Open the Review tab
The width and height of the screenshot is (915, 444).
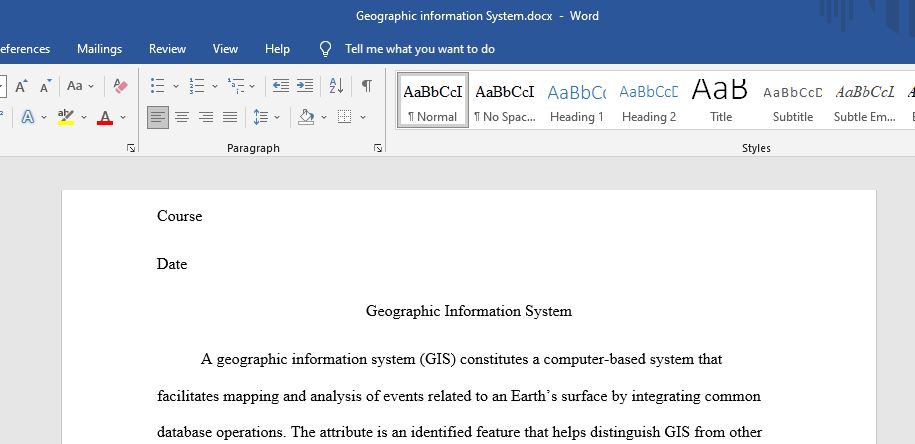pos(167,49)
